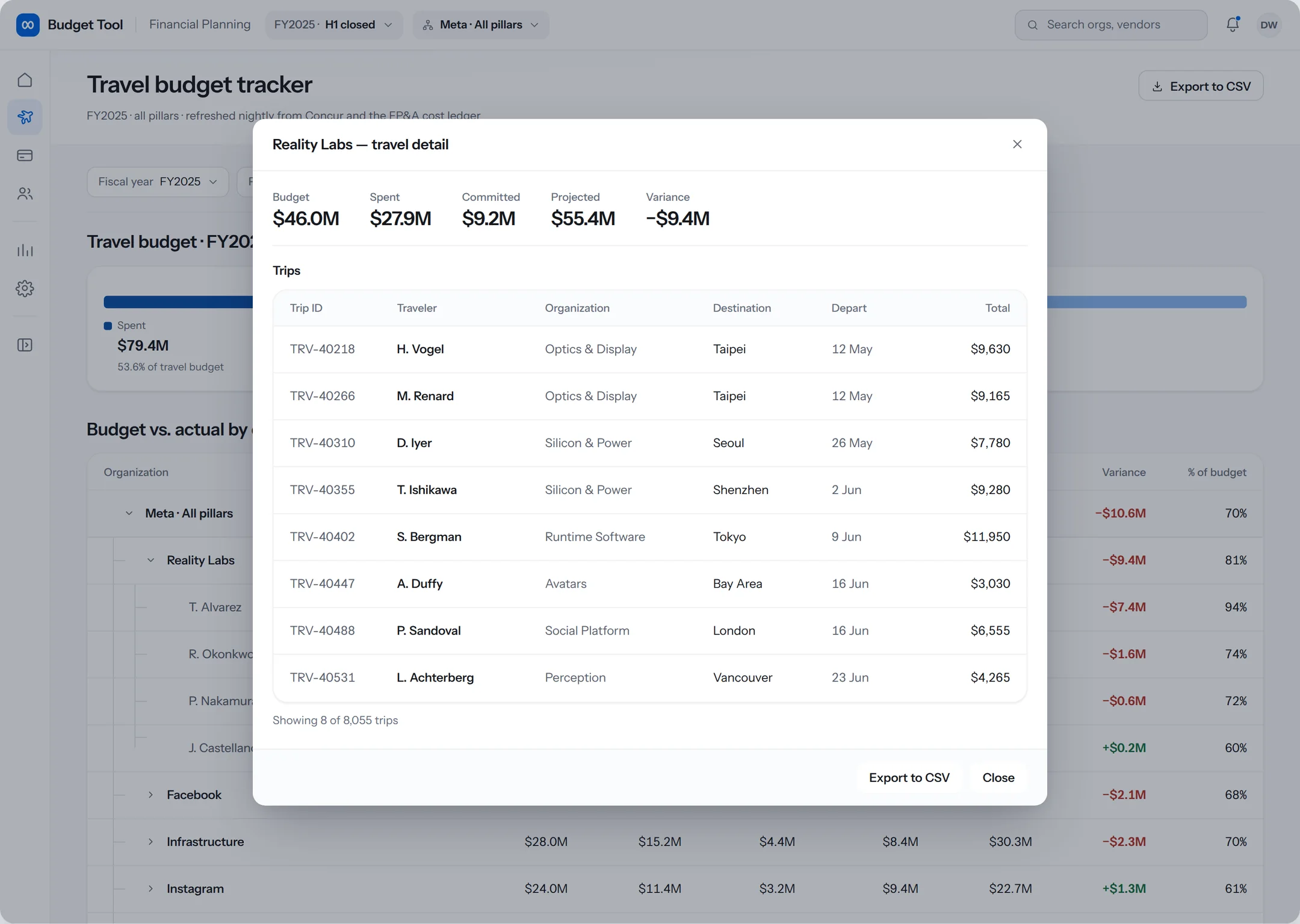Open the People sidebar icon
Viewport: 1300px width, 924px height.
pyautogui.click(x=25, y=194)
